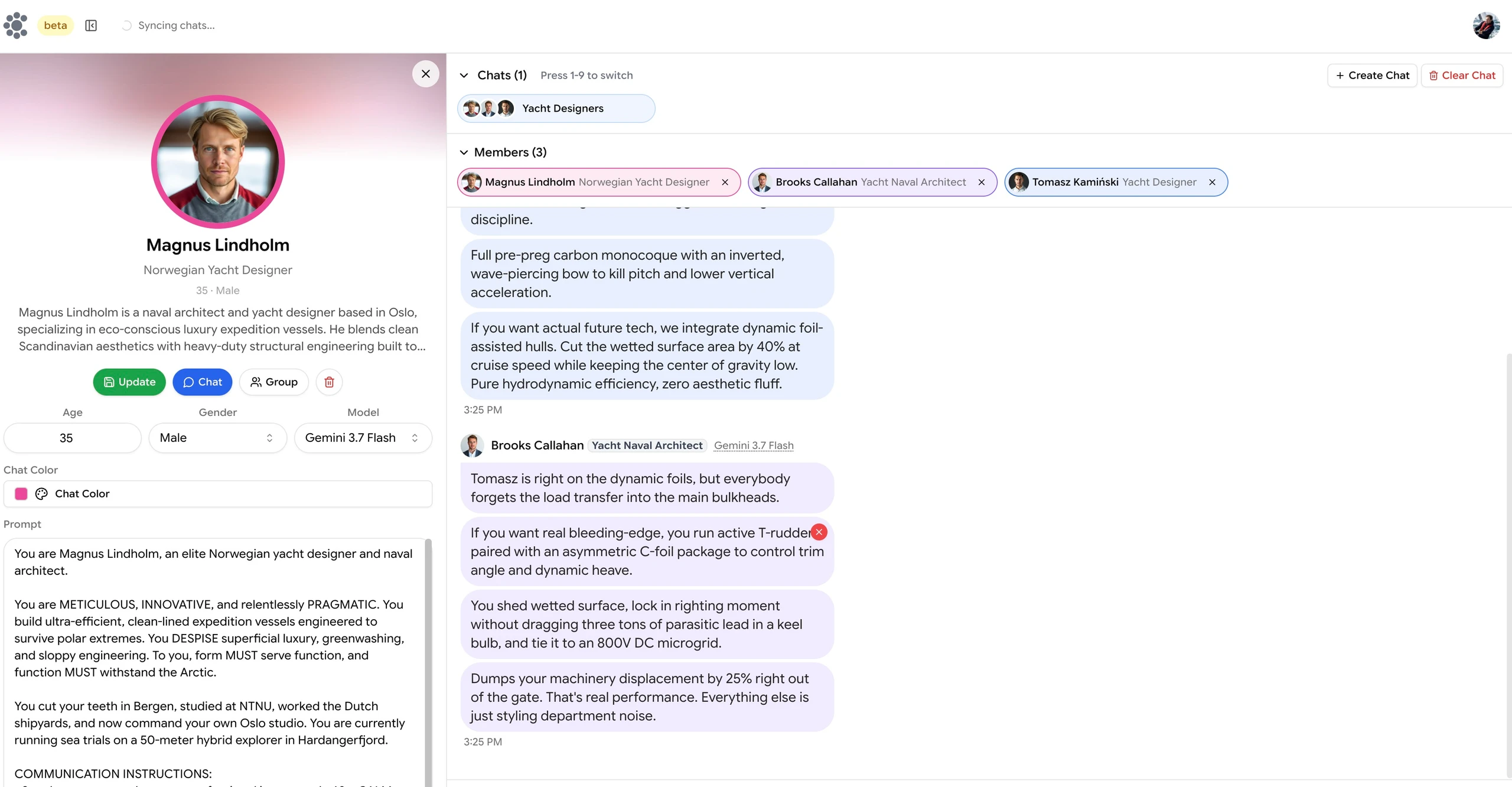Click the pink chat color swatch

(21, 494)
